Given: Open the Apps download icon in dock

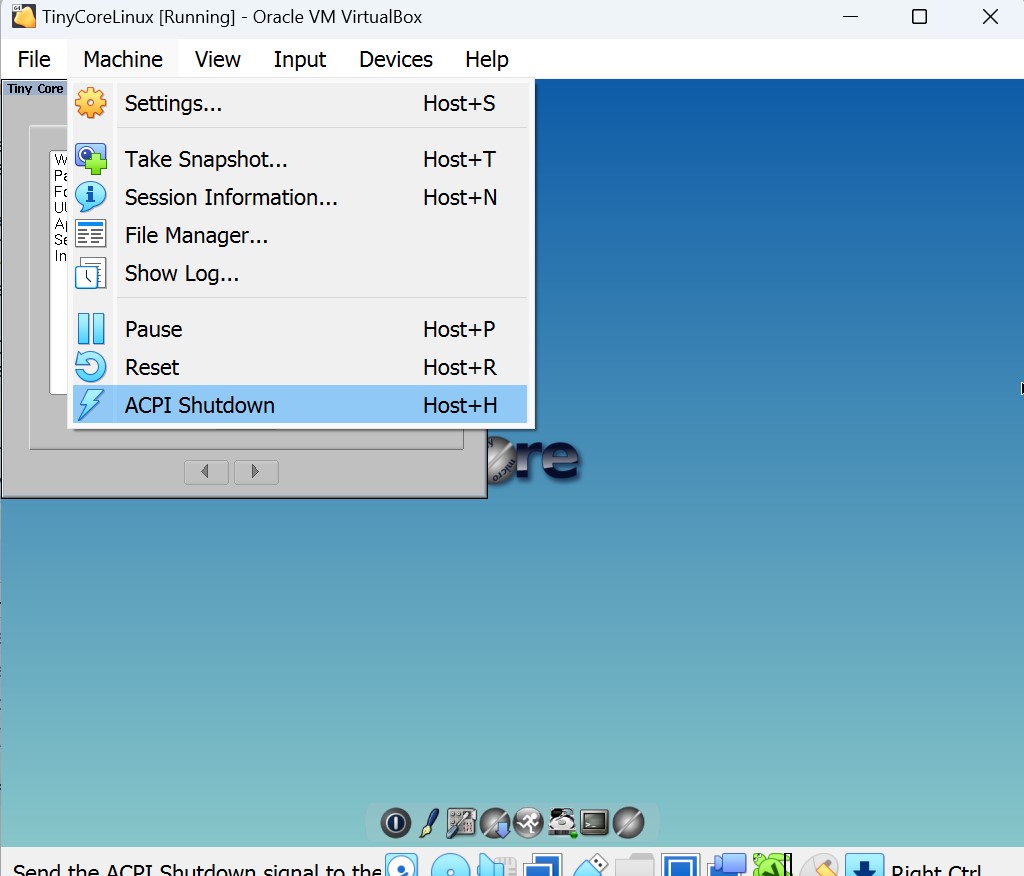Looking at the screenshot, I should click(495, 823).
